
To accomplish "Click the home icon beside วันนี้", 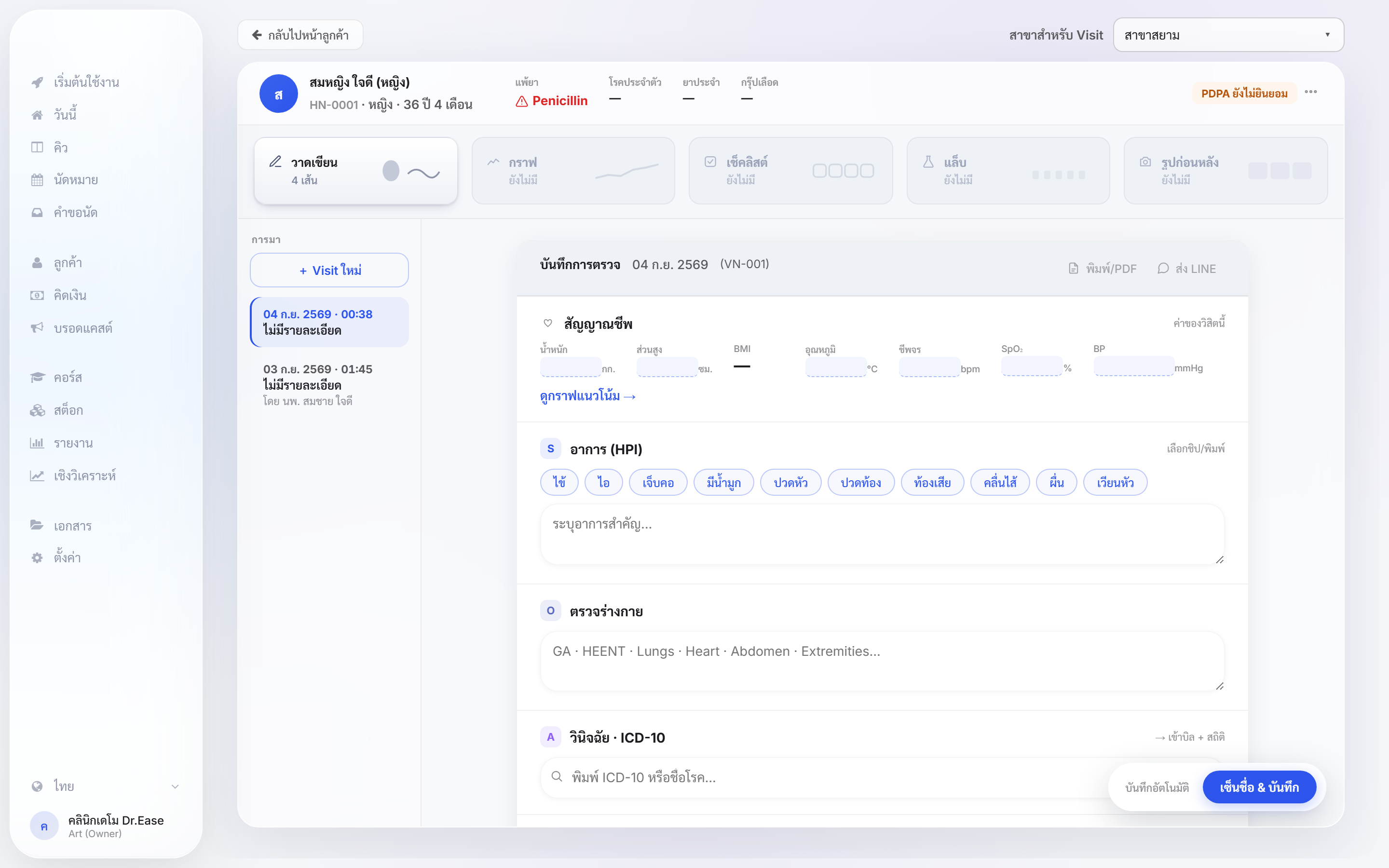I will (37, 115).
